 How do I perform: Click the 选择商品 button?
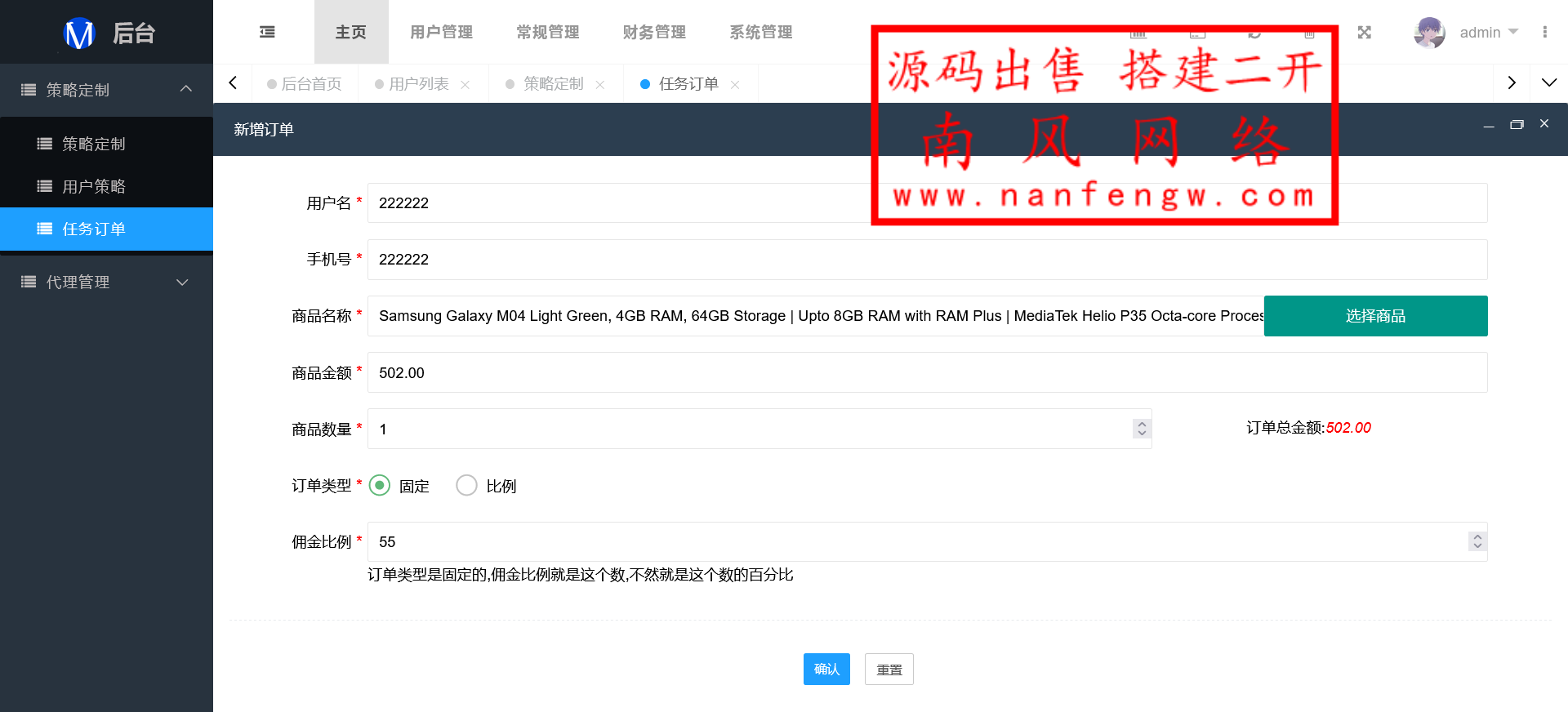pos(1375,316)
